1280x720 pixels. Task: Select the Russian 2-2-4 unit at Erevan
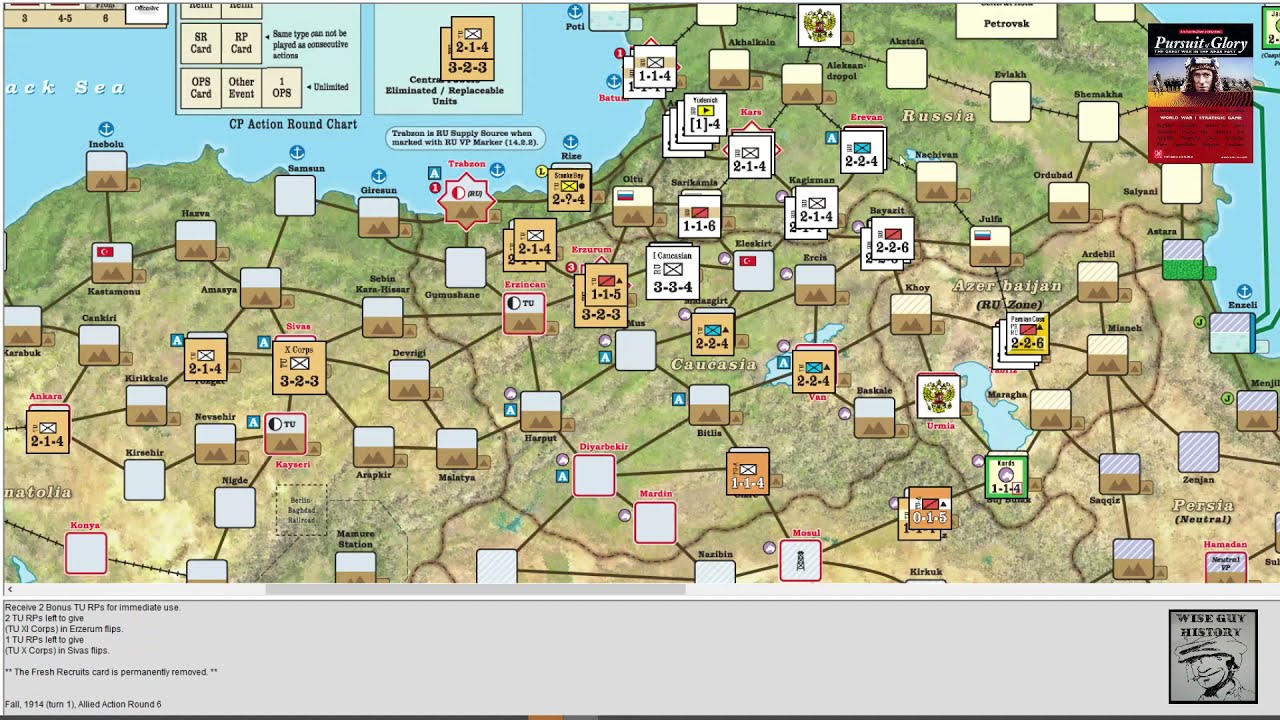click(x=862, y=150)
